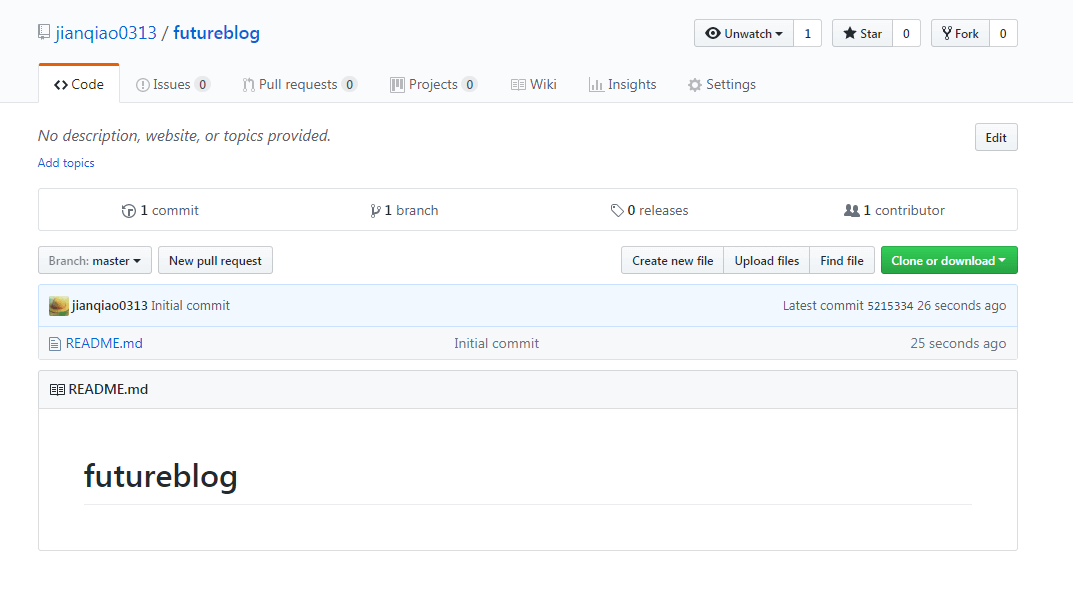Click the Add topics link
The height and width of the screenshot is (611, 1073).
66,163
